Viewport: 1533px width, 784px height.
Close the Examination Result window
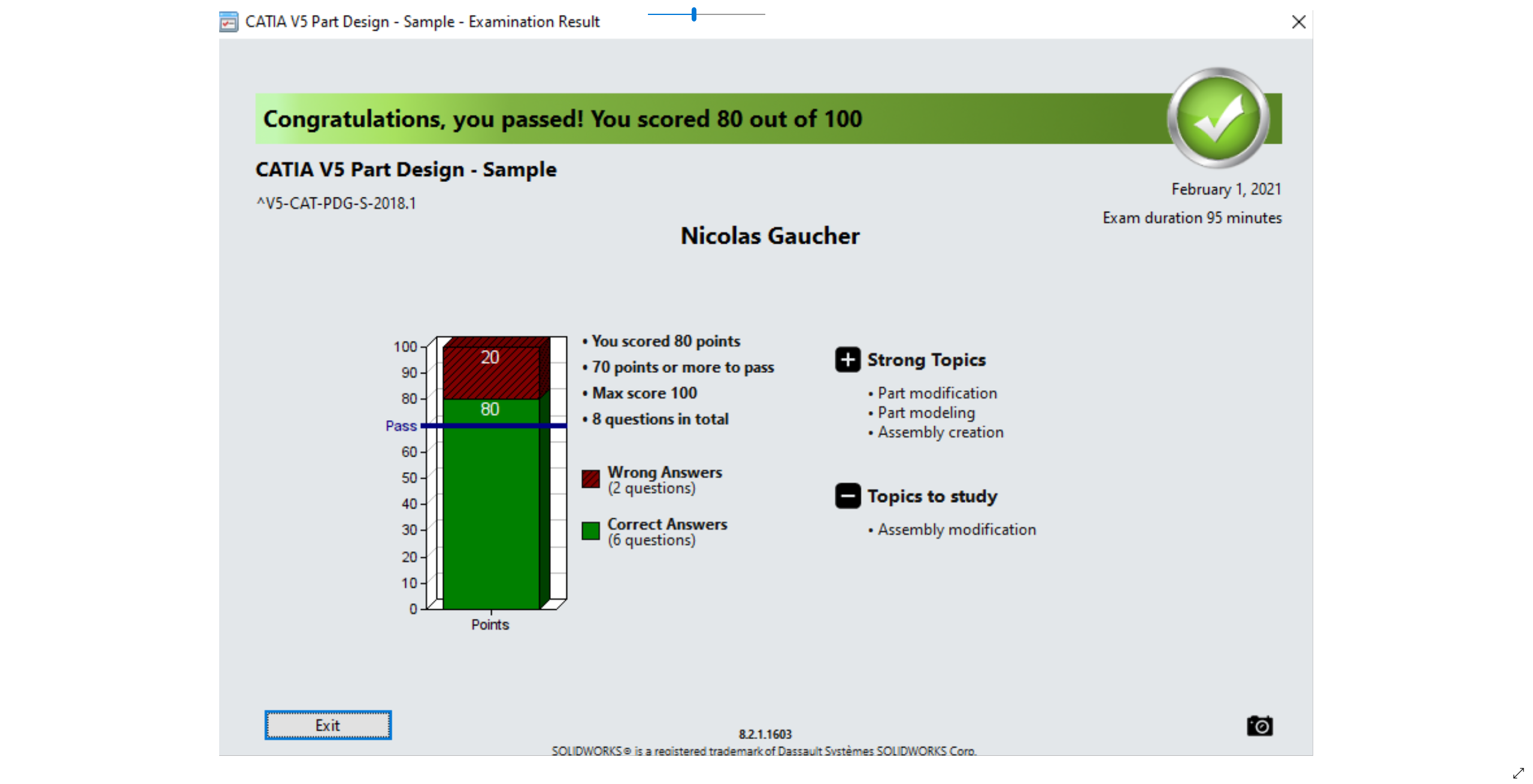pos(1298,22)
